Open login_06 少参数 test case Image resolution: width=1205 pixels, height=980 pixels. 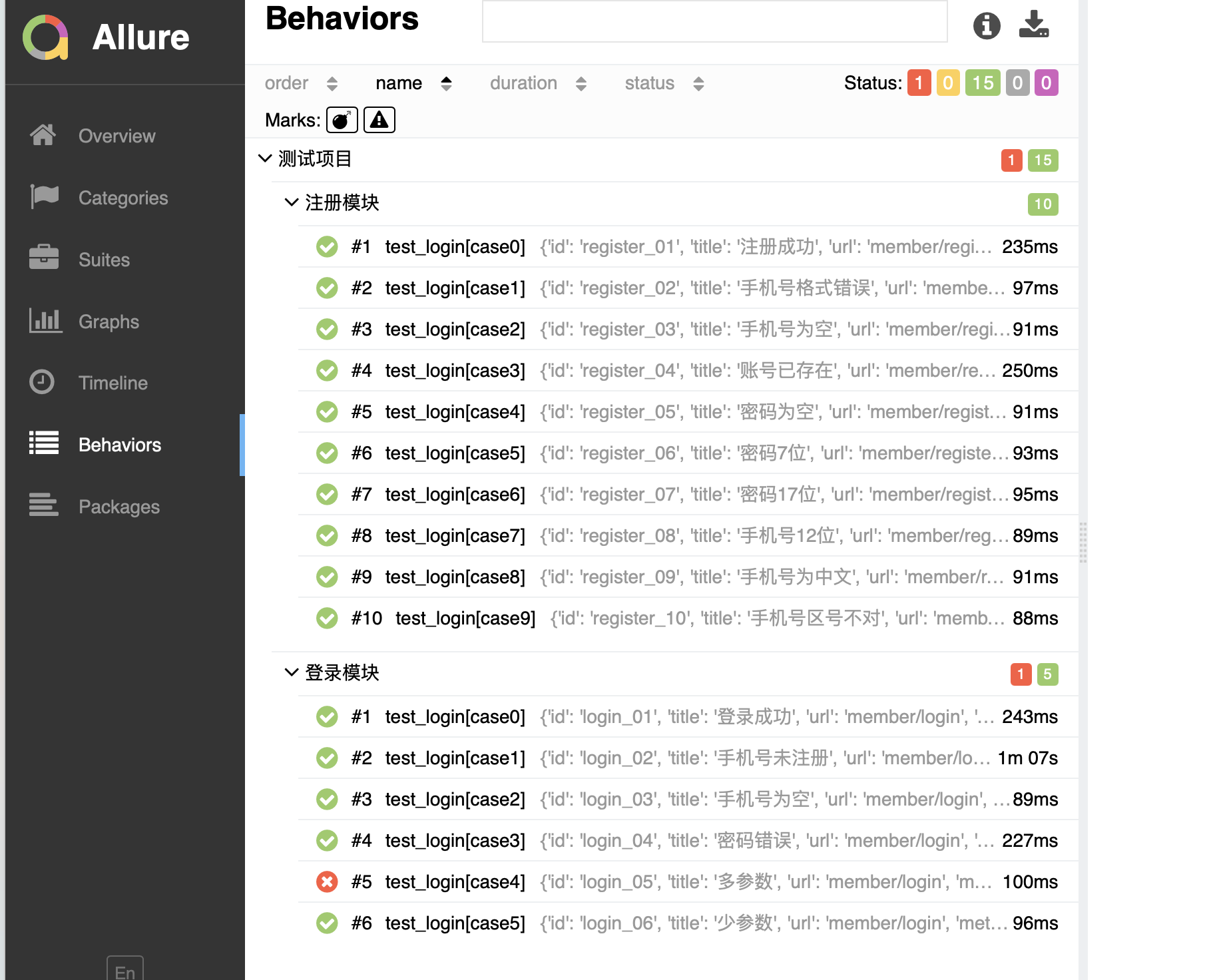tap(688, 923)
